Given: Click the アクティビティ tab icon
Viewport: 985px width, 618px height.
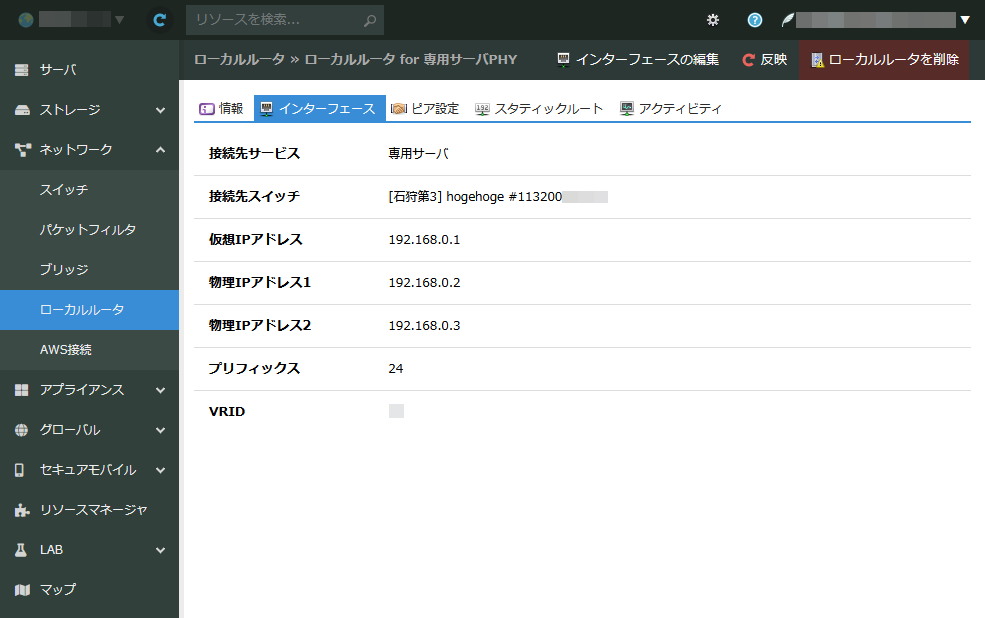Looking at the screenshot, I should click(x=626, y=109).
